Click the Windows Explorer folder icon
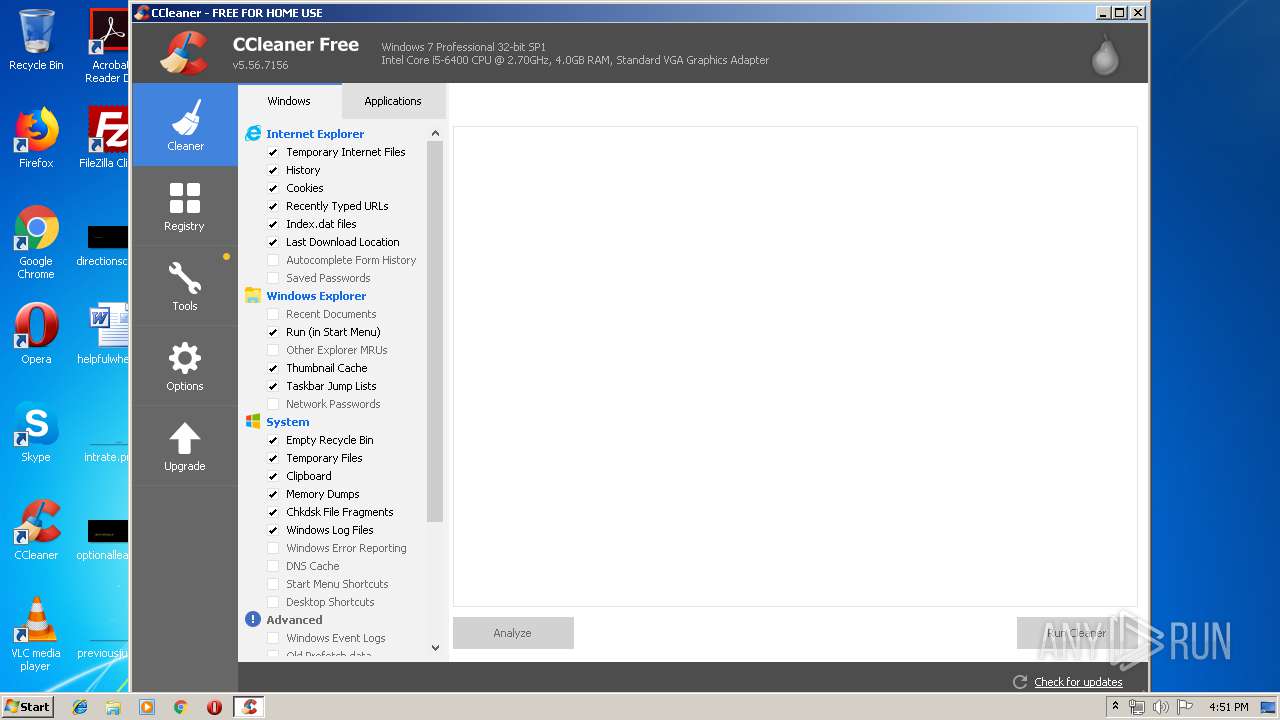 click(x=253, y=296)
